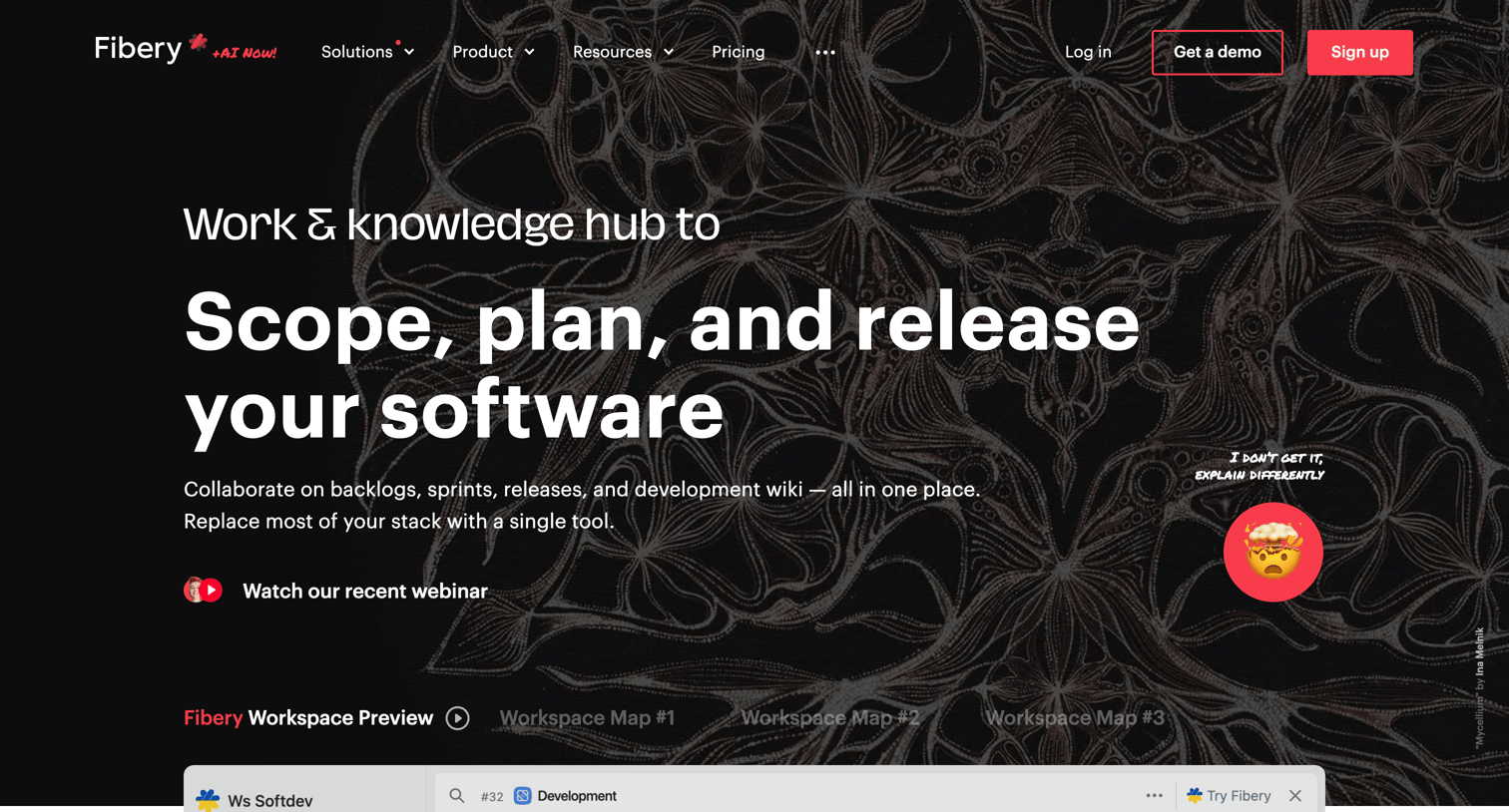
Task: Select Fibery Workspace Preview tab
Action: (x=308, y=718)
